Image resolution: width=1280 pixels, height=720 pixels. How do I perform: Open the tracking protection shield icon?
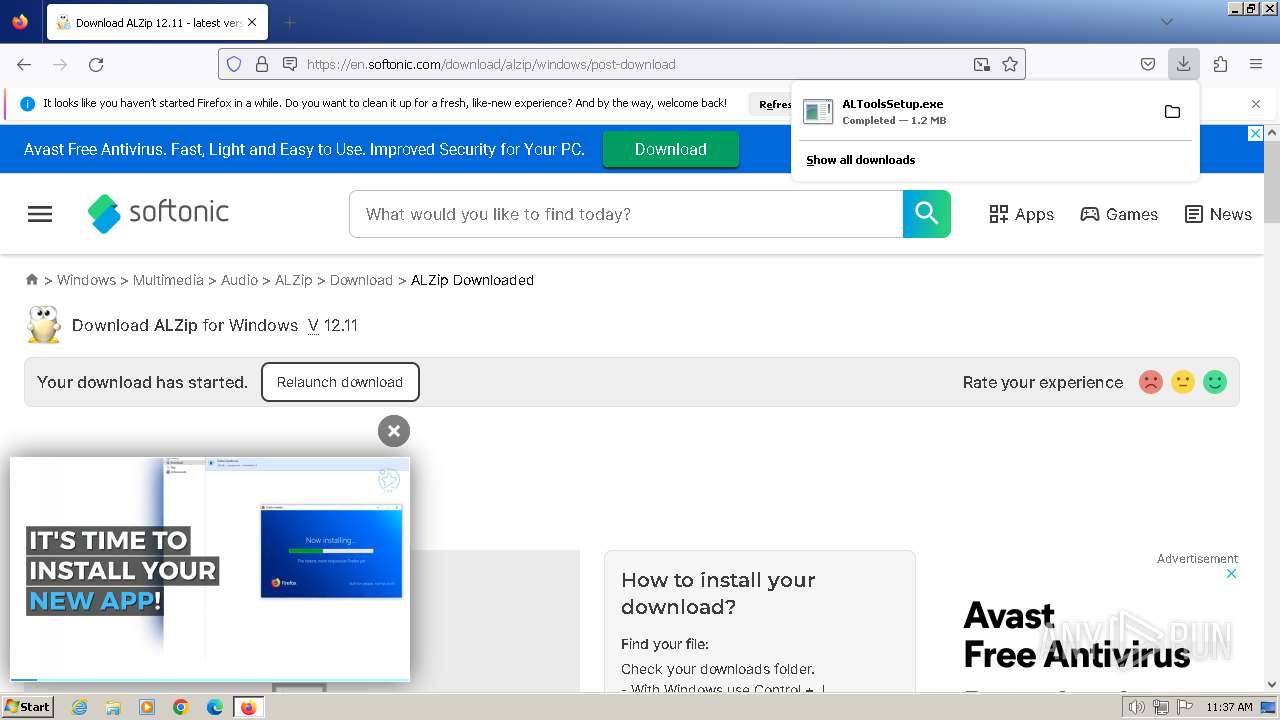point(234,64)
